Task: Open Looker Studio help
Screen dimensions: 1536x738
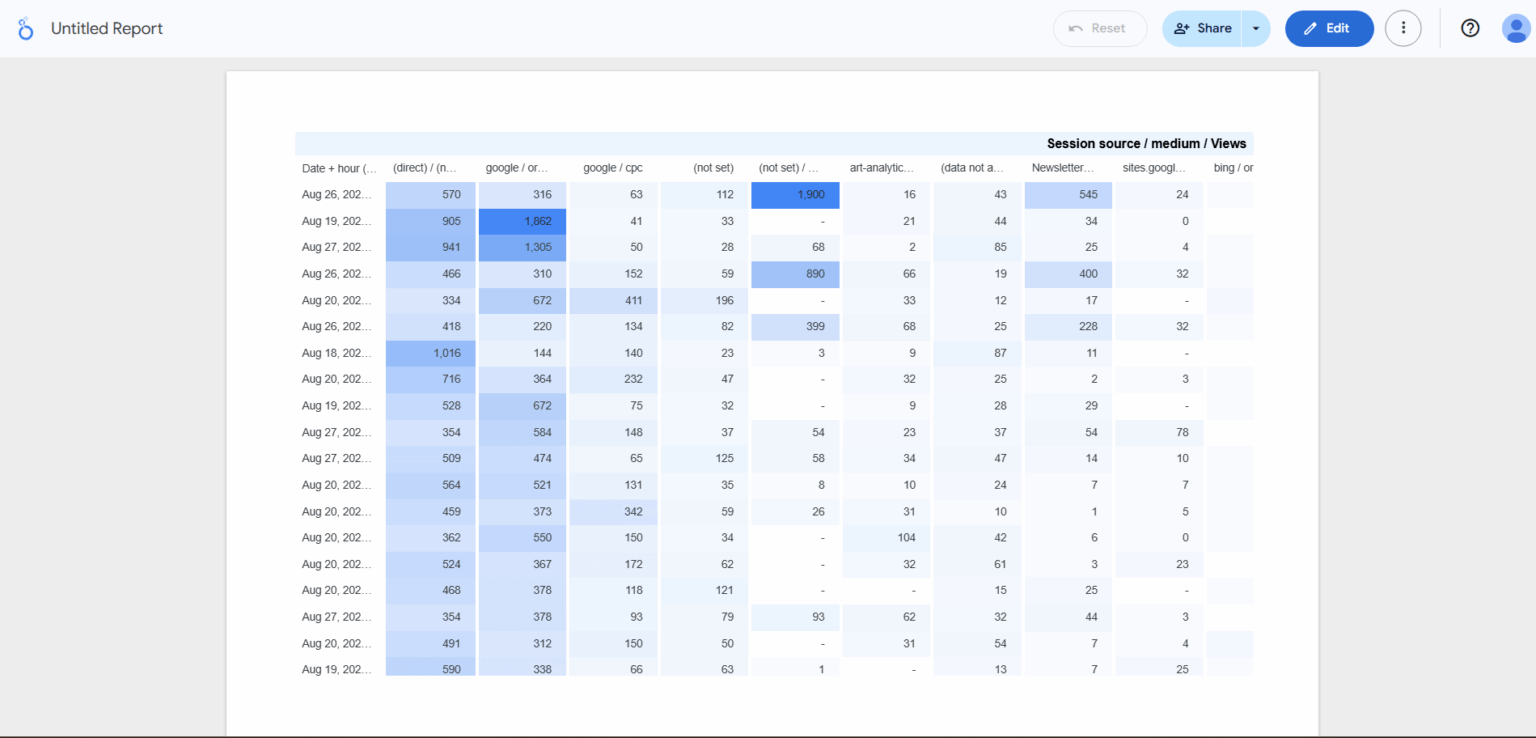Action: 1469,28
